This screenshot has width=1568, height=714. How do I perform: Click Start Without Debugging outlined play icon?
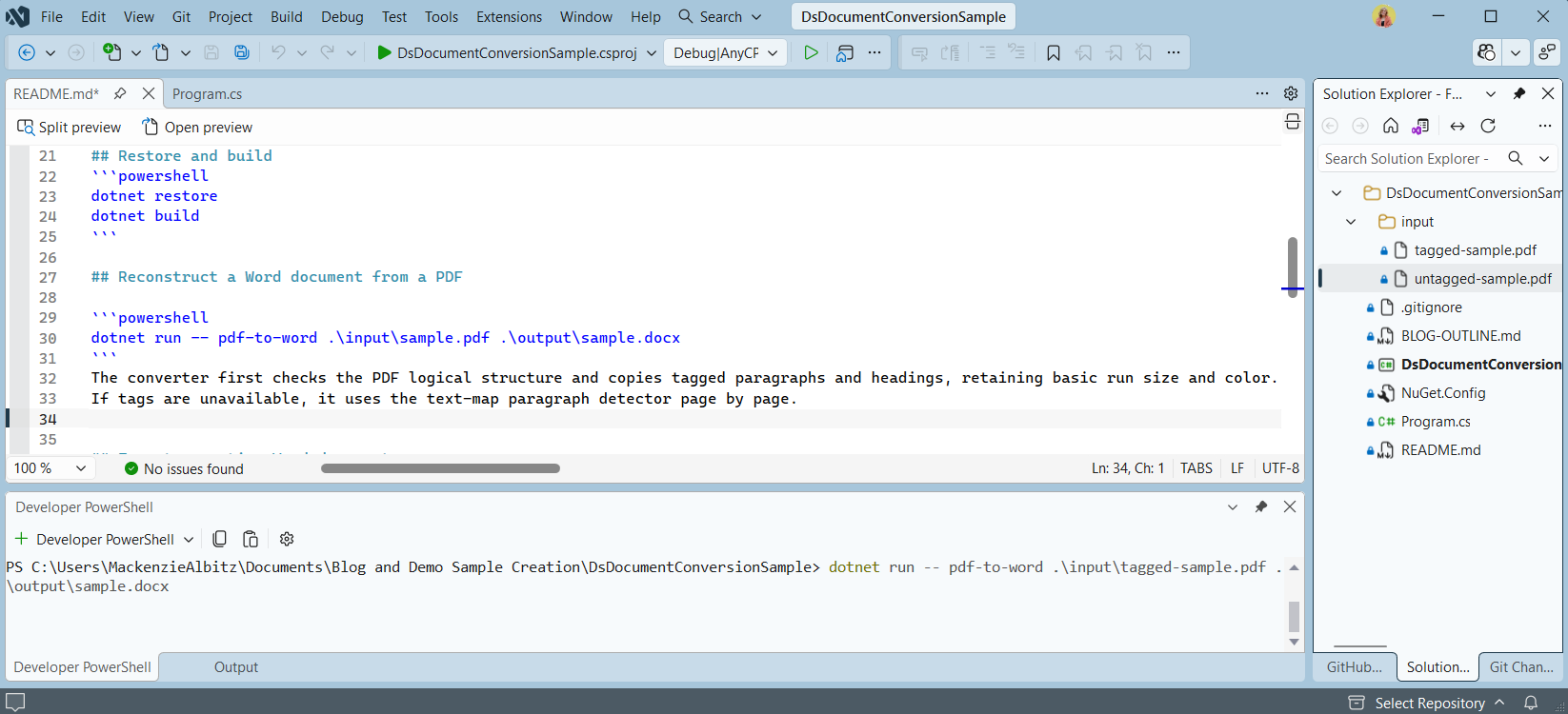pos(811,52)
